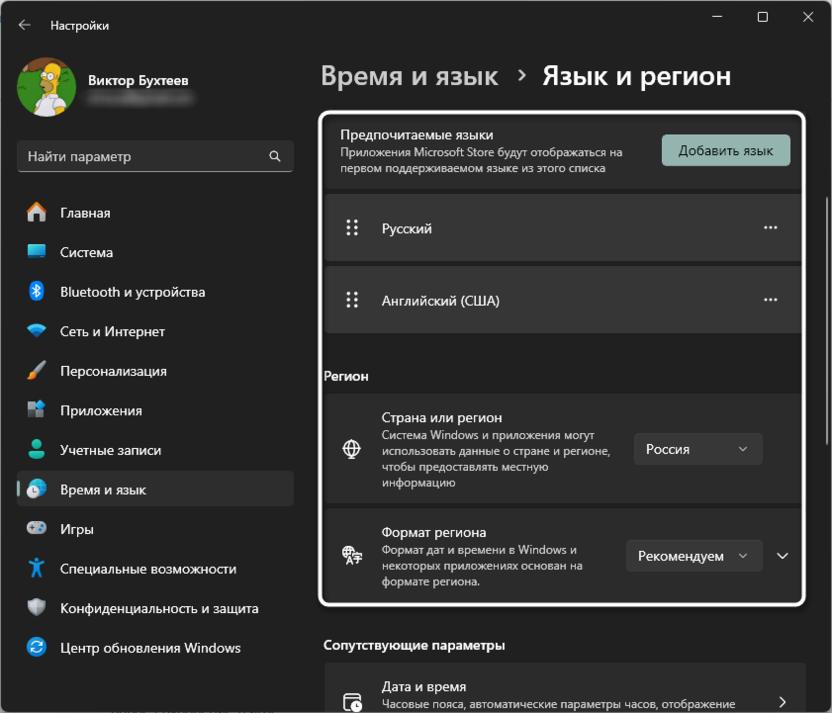Expand the Формат региона section chevron
832x713 pixels.
point(782,556)
